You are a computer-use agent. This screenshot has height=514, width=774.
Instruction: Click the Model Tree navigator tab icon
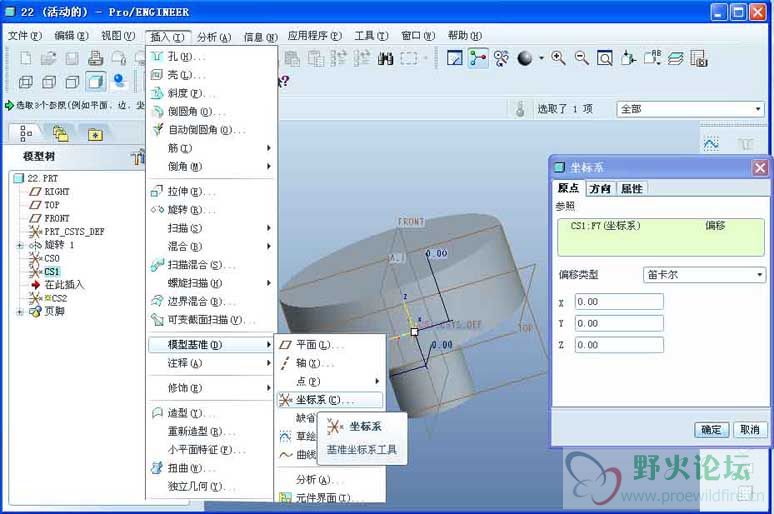(26, 133)
